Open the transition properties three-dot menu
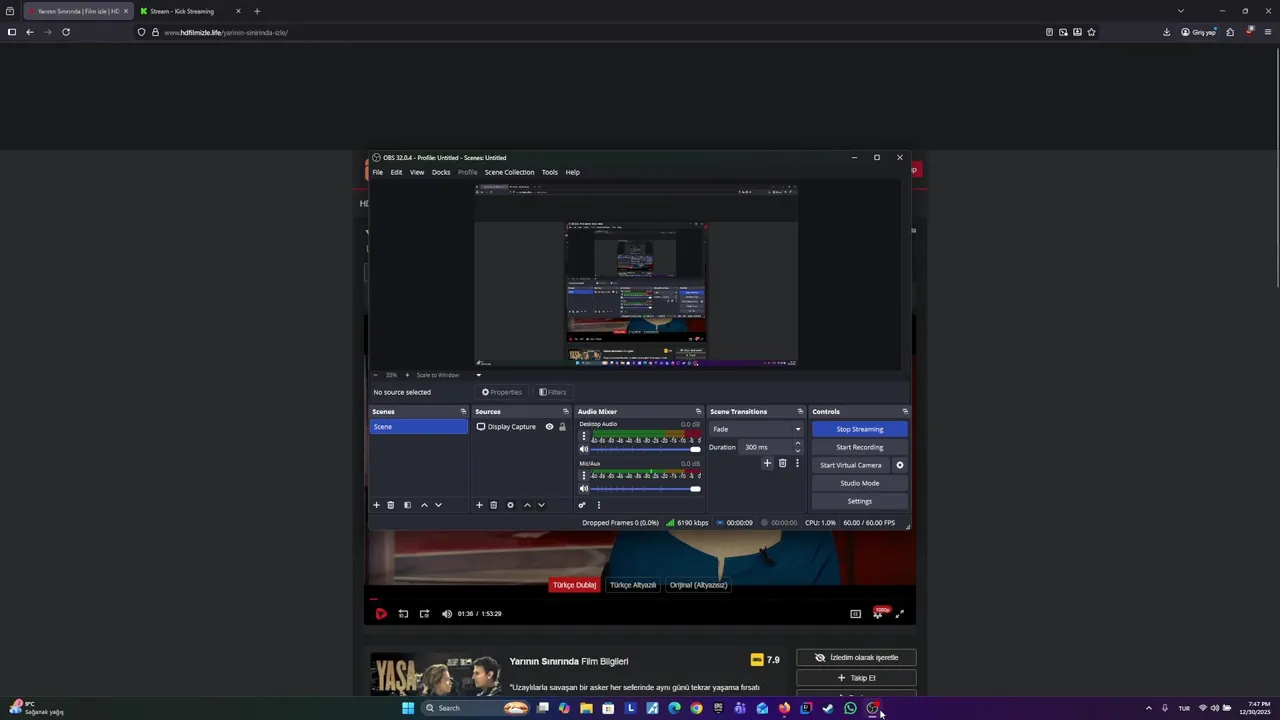 [797, 463]
